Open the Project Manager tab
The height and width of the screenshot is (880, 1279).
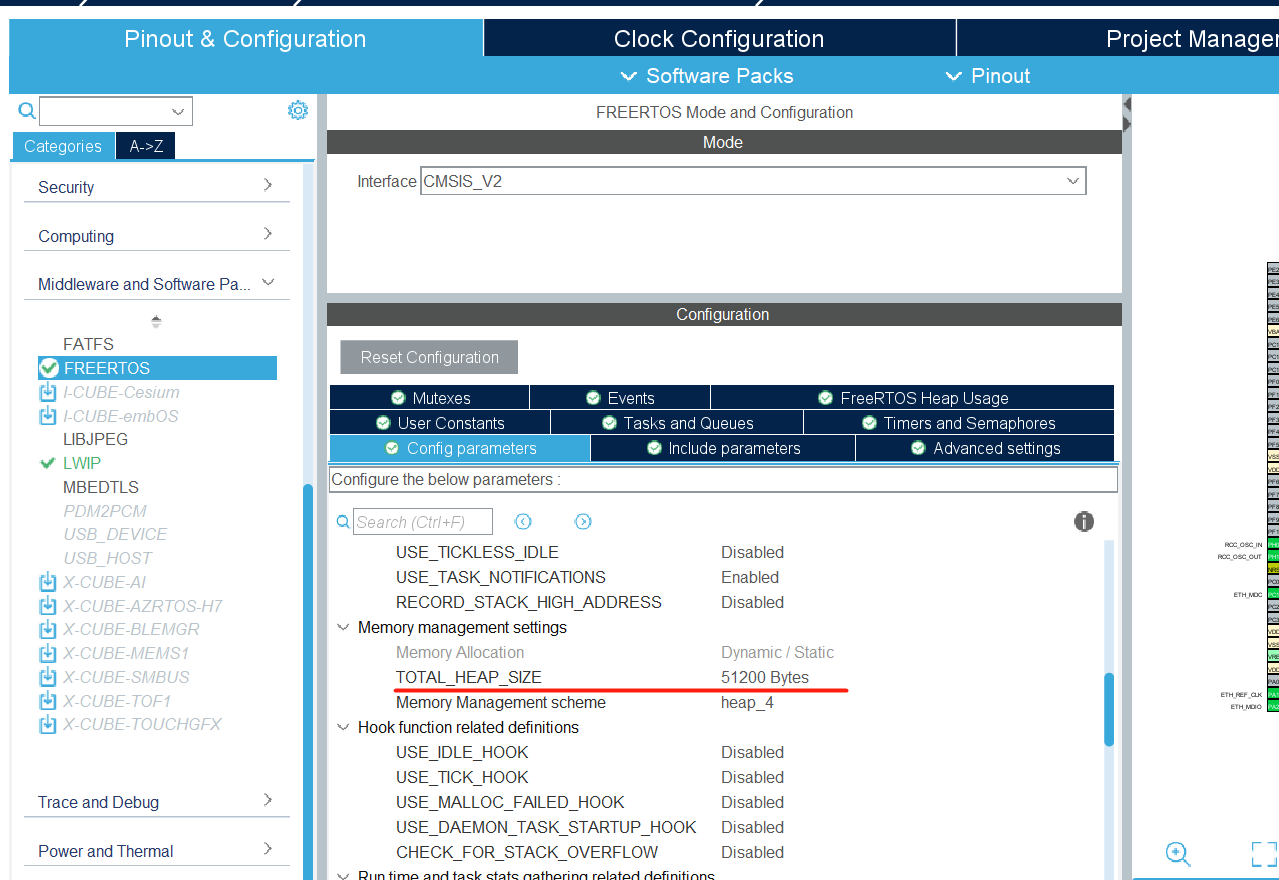[x=1118, y=39]
